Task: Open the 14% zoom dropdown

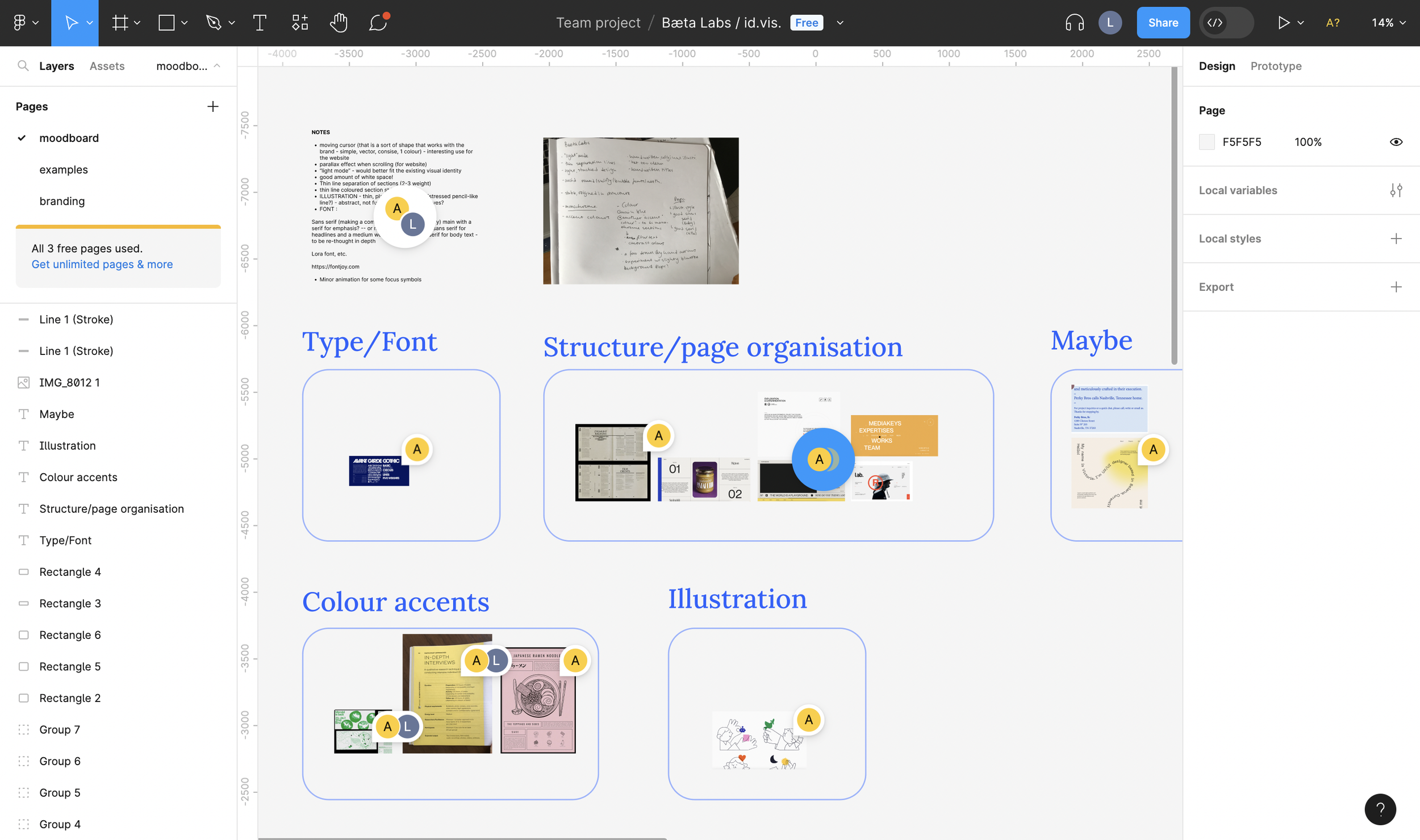Action: (x=1388, y=23)
